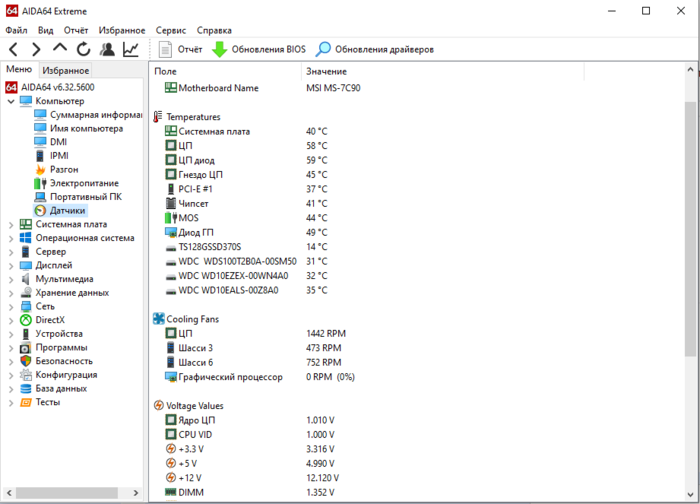The width and height of the screenshot is (700, 504).
Task: Open the Избранное menu in the menu bar
Action: [x=122, y=30]
